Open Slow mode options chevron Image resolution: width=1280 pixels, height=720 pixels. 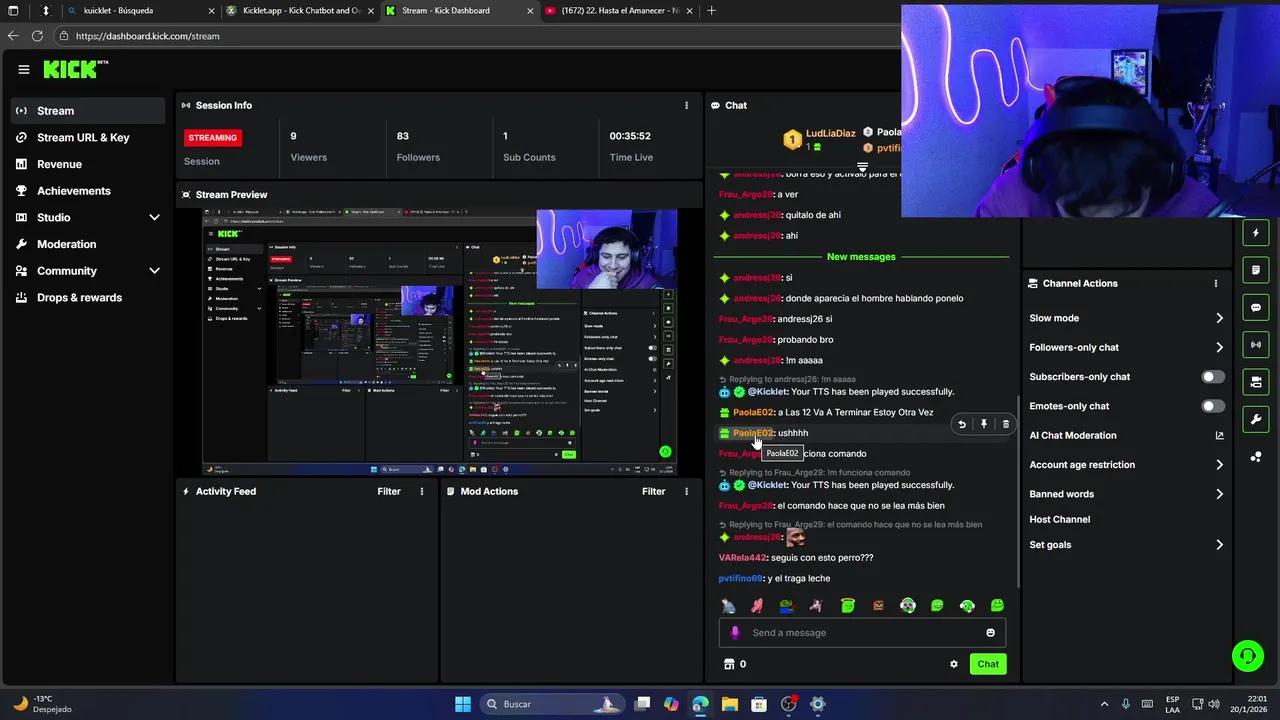pyautogui.click(x=1219, y=318)
